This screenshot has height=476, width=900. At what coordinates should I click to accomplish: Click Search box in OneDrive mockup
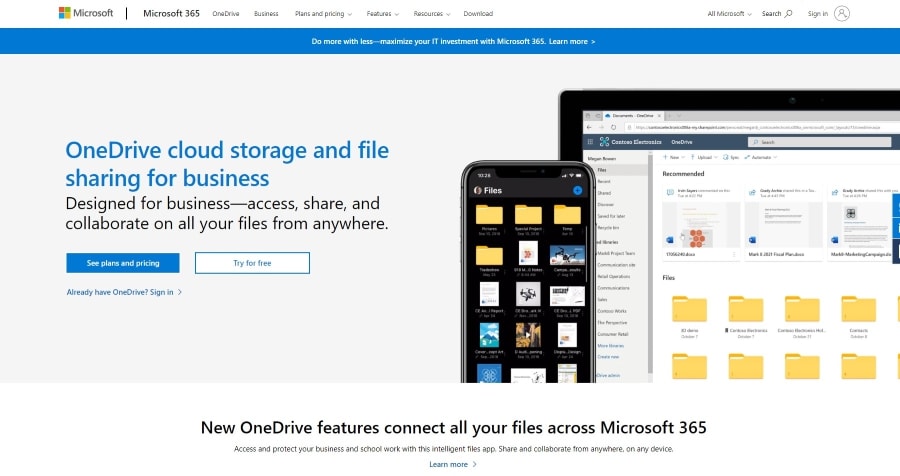click(820, 142)
